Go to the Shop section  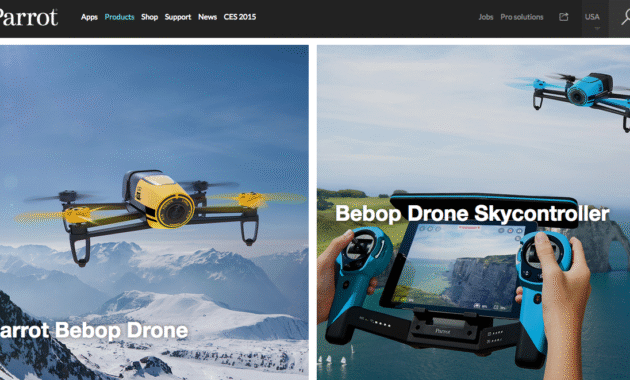149,17
